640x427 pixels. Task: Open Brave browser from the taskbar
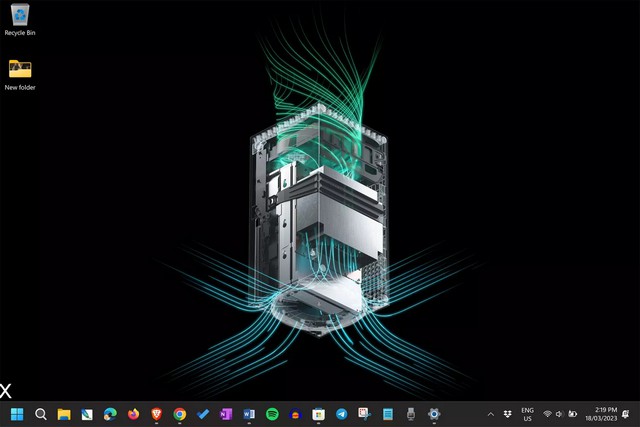[x=156, y=414]
